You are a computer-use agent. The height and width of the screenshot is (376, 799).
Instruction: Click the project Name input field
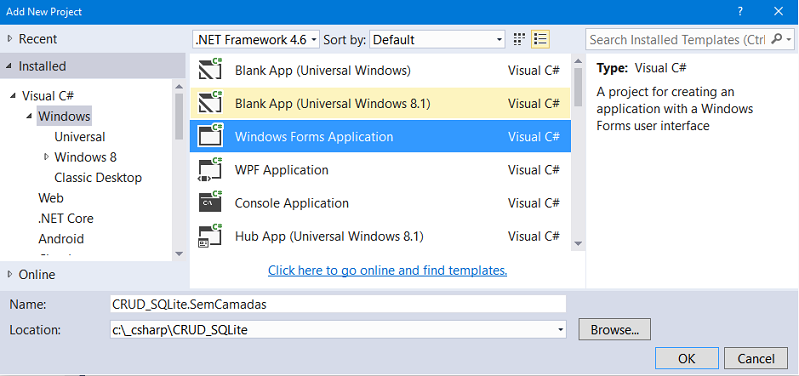click(339, 304)
